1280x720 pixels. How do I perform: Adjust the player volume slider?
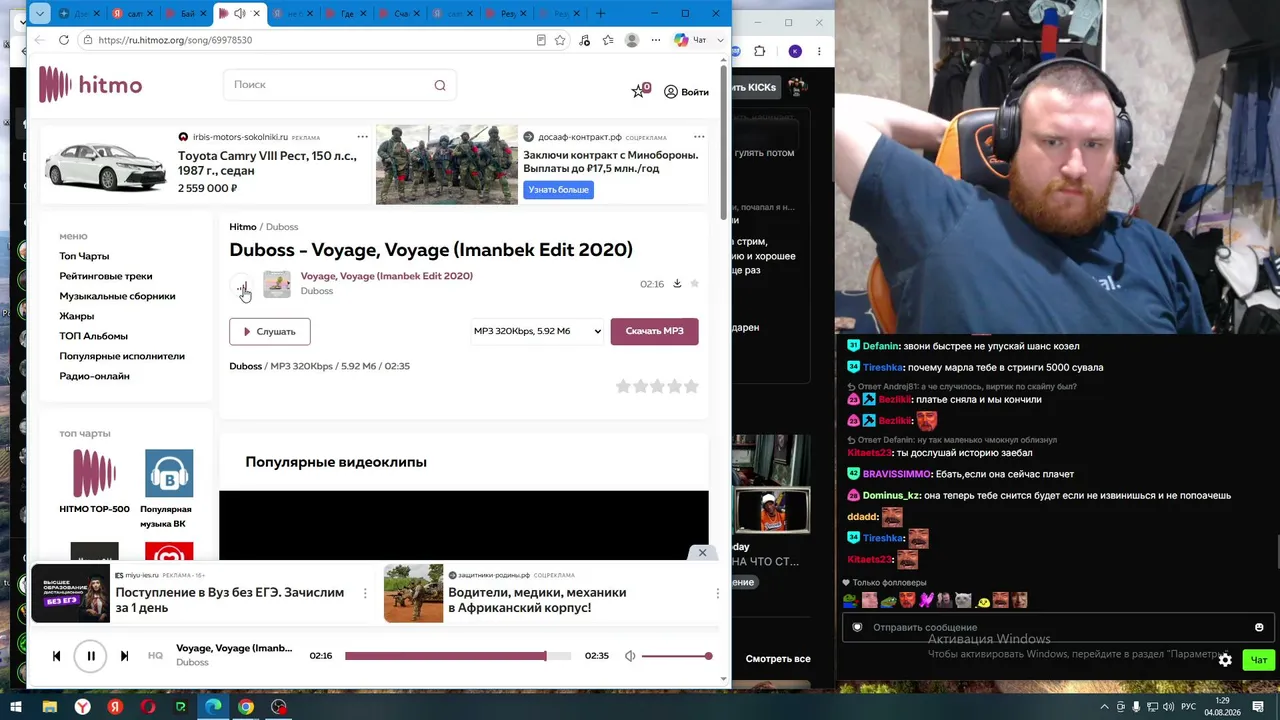pos(677,656)
